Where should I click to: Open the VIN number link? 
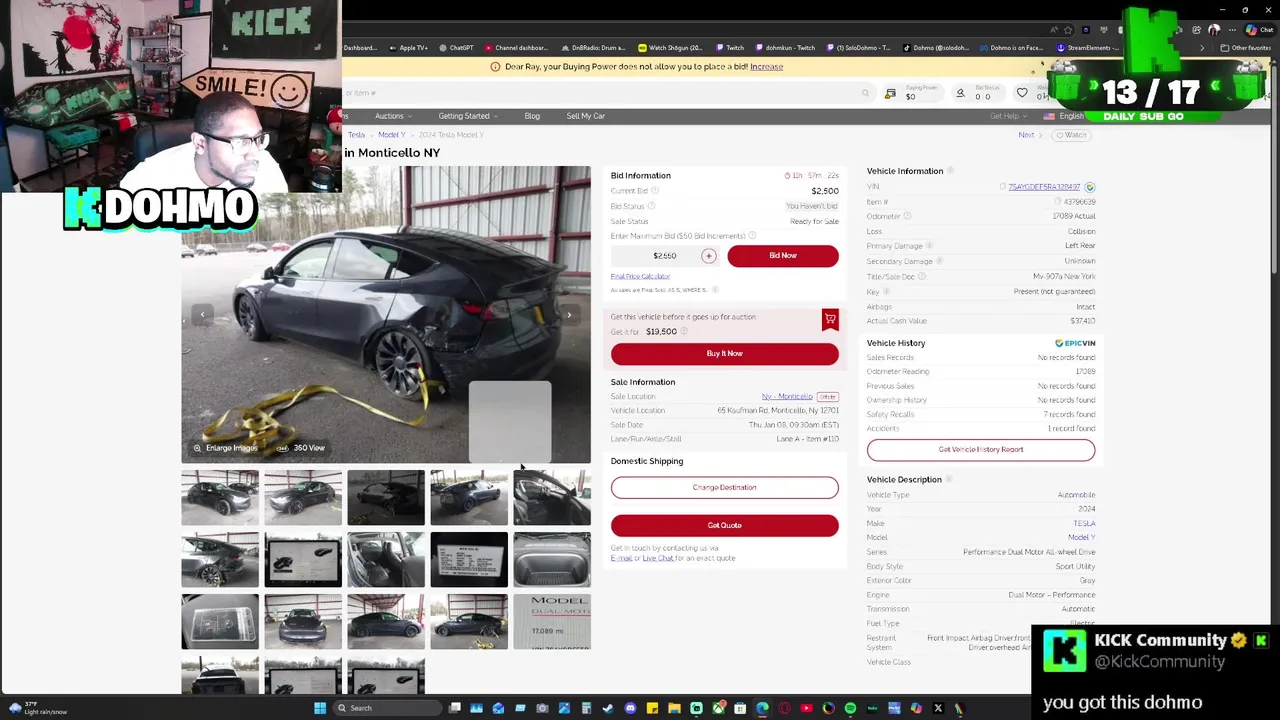(1044, 187)
